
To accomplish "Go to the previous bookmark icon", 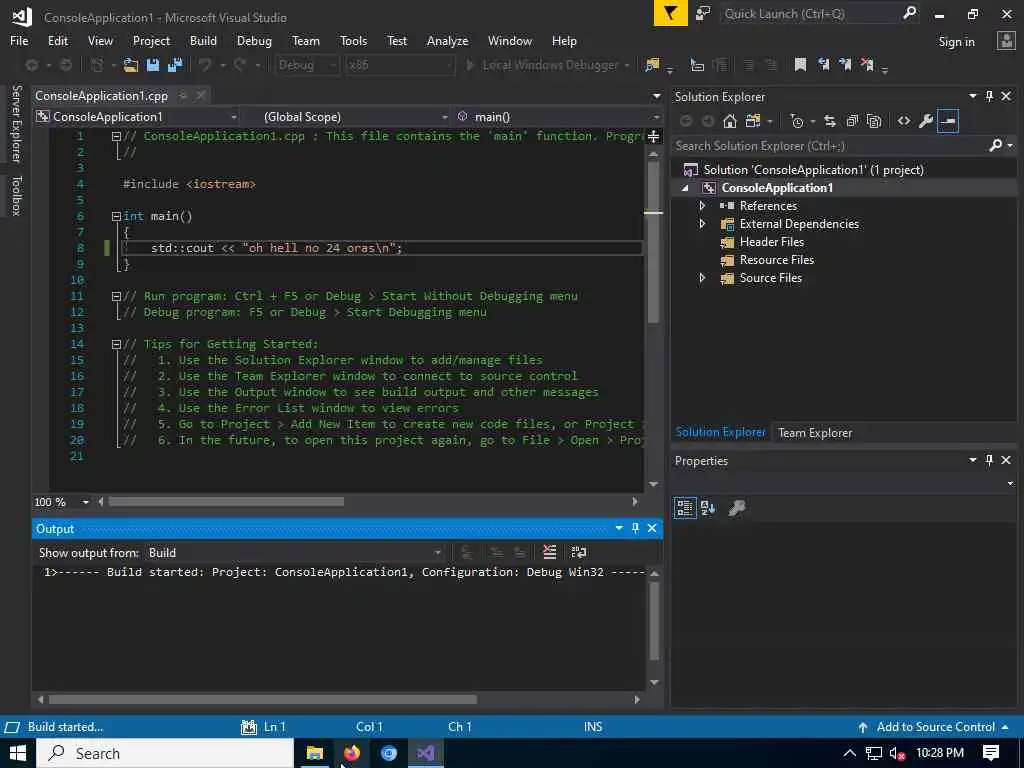I will tap(823, 65).
